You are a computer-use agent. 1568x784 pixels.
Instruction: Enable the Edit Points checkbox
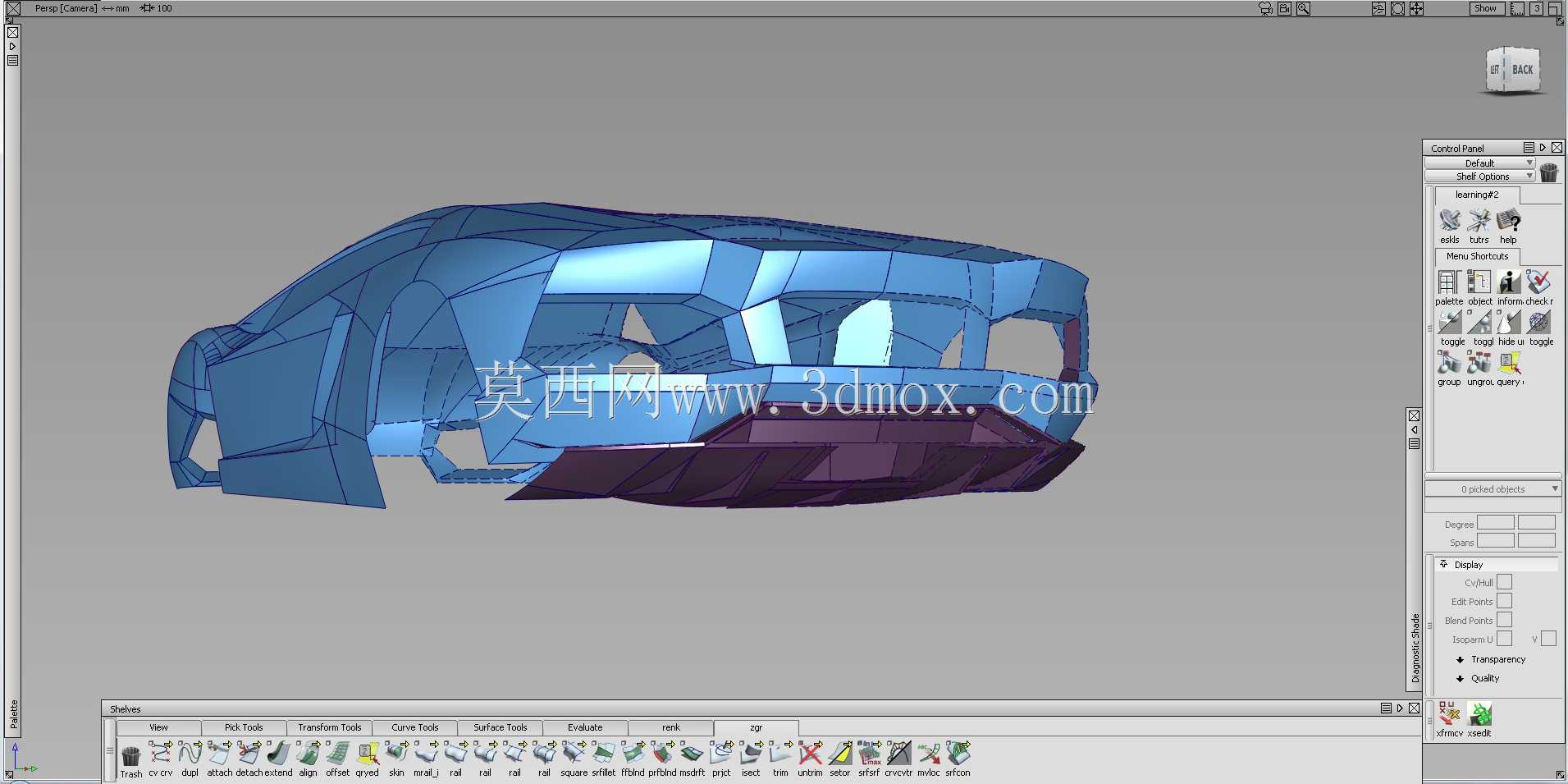[1504, 601]
